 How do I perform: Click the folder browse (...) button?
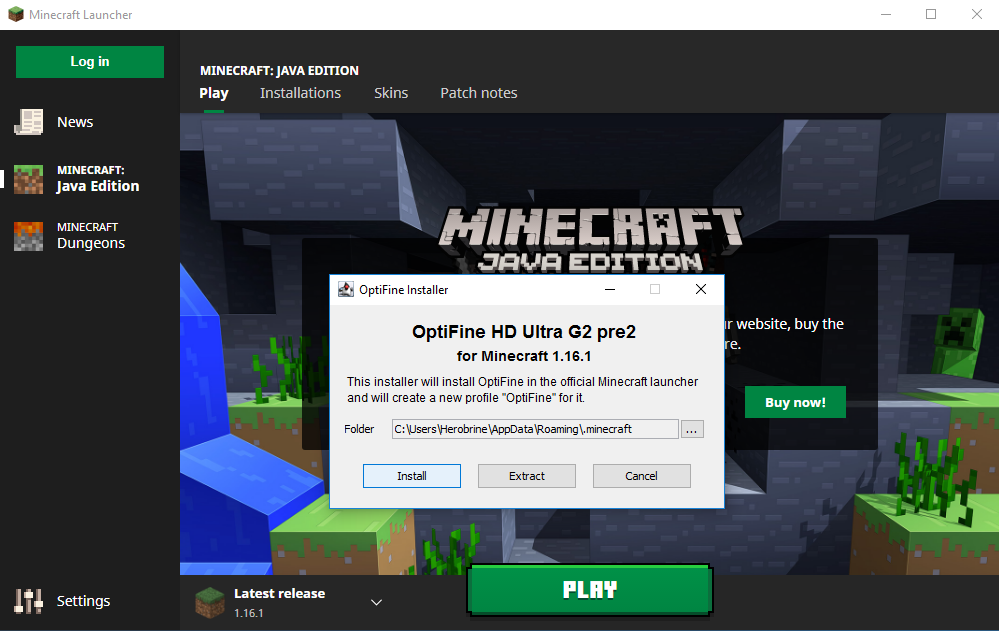pos(692,429)
